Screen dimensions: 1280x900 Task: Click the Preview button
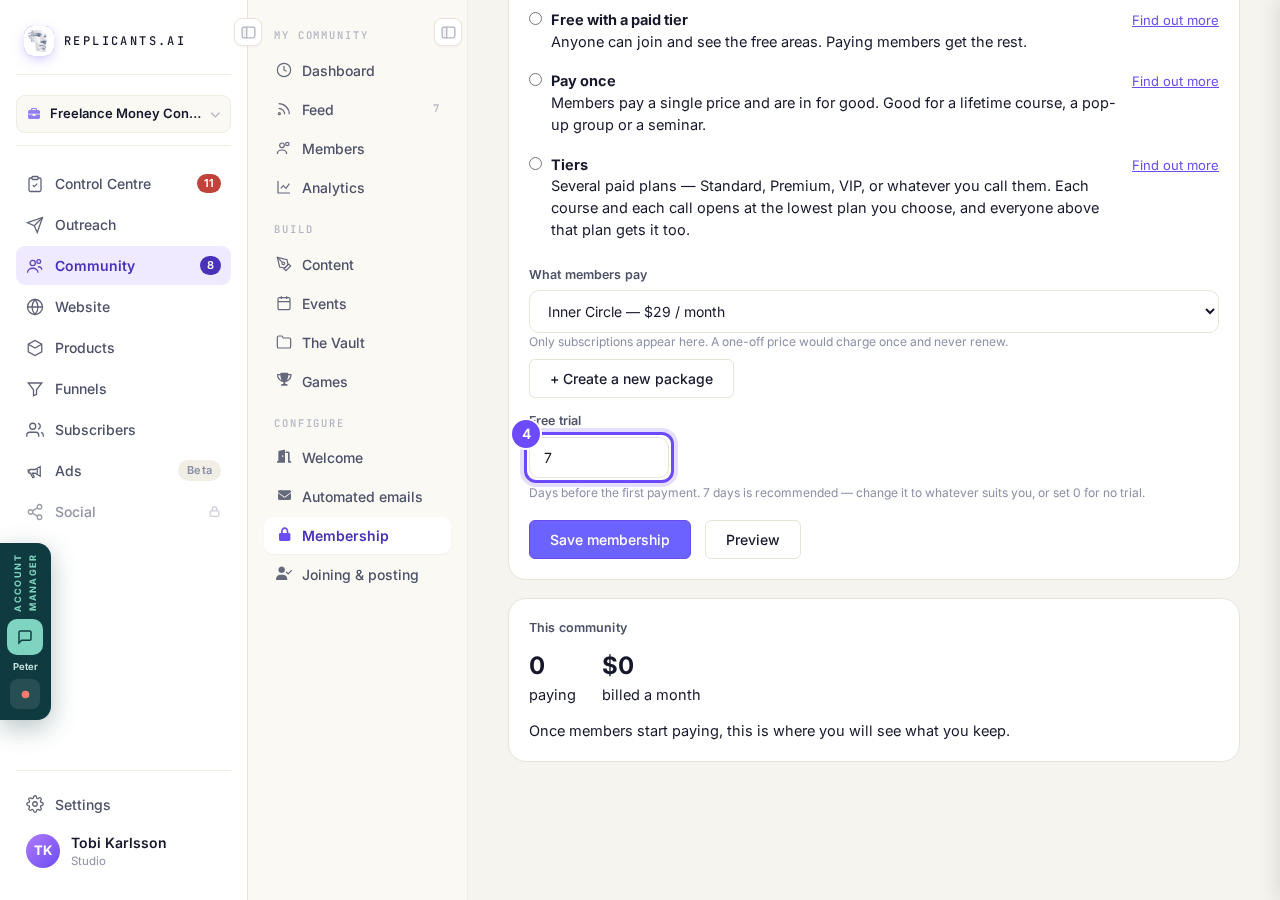753,540
